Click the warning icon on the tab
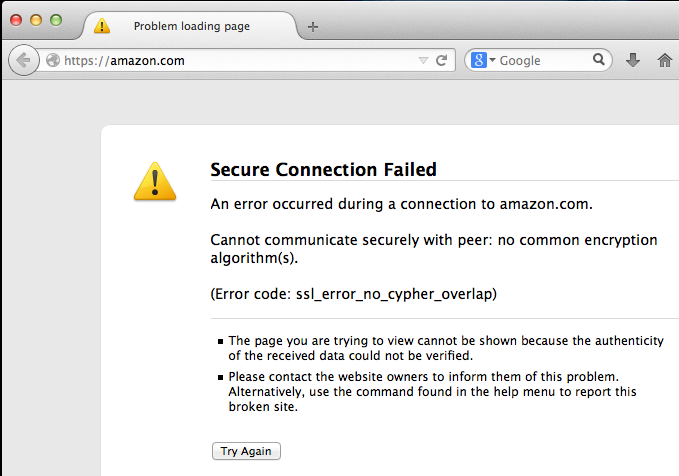 [x=102, y=26]
